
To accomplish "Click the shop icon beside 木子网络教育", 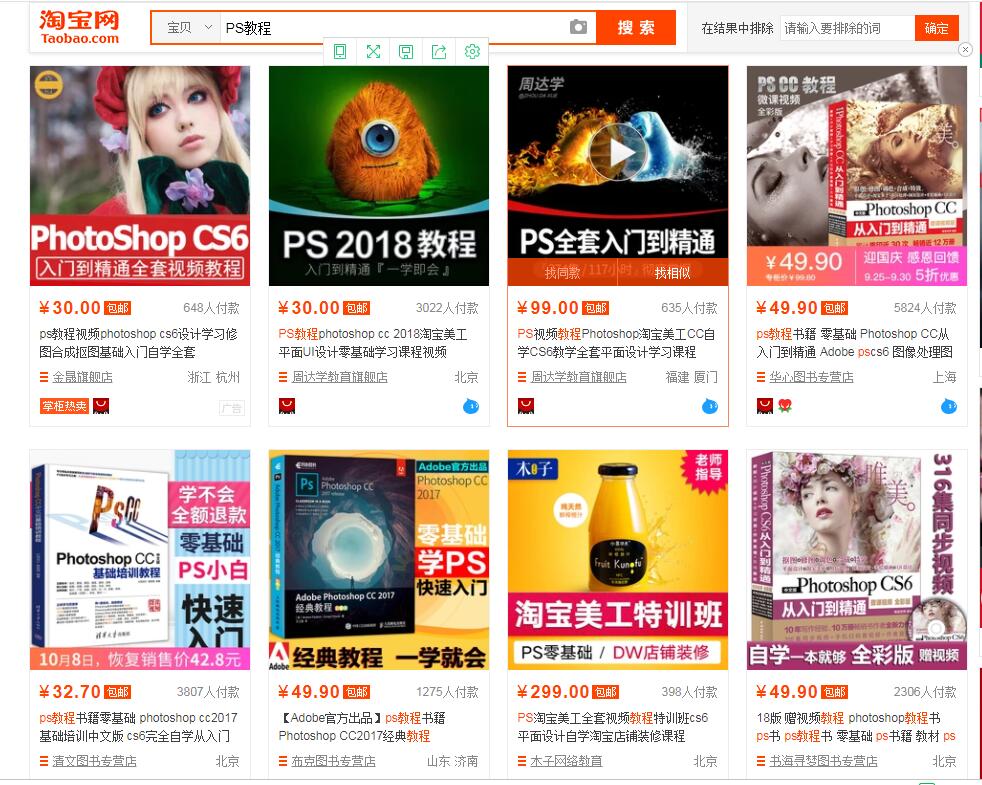I will pos(522,761).
